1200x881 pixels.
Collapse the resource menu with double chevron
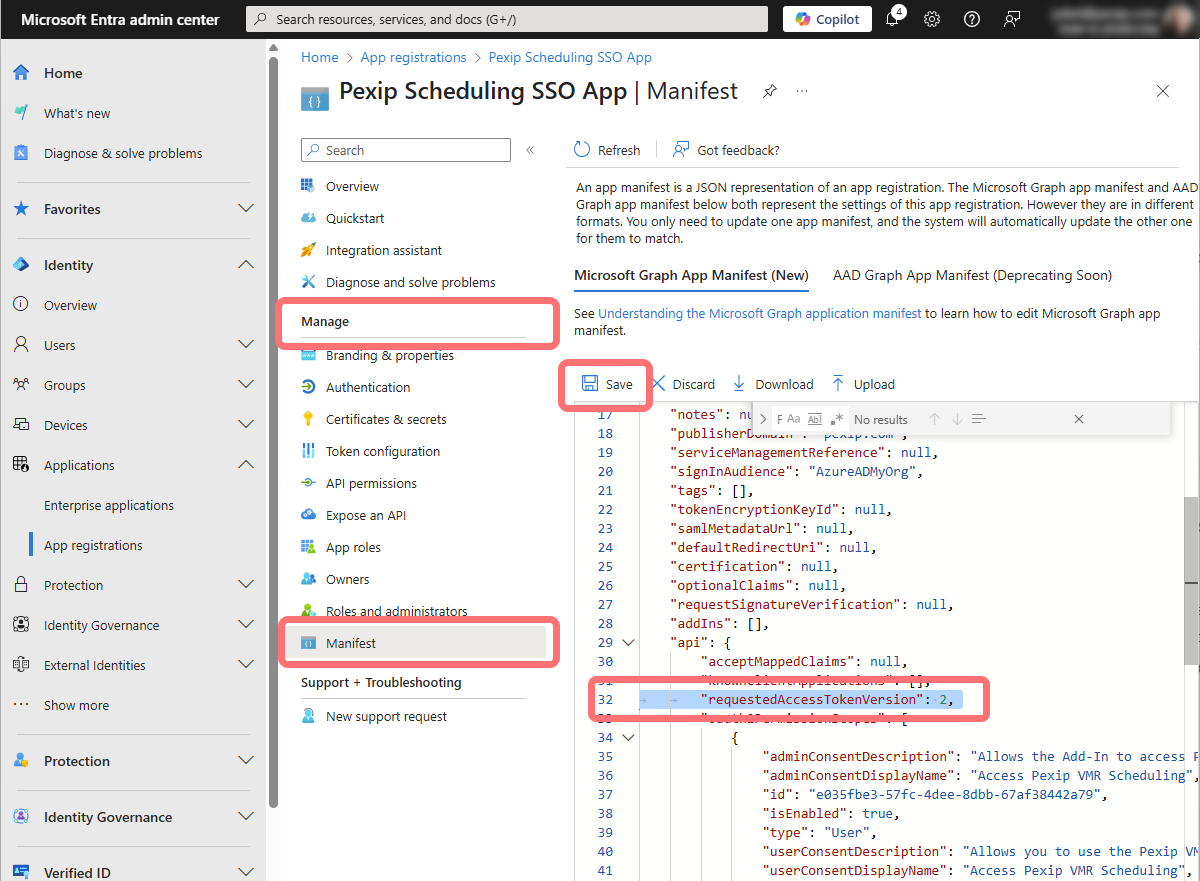530,150
